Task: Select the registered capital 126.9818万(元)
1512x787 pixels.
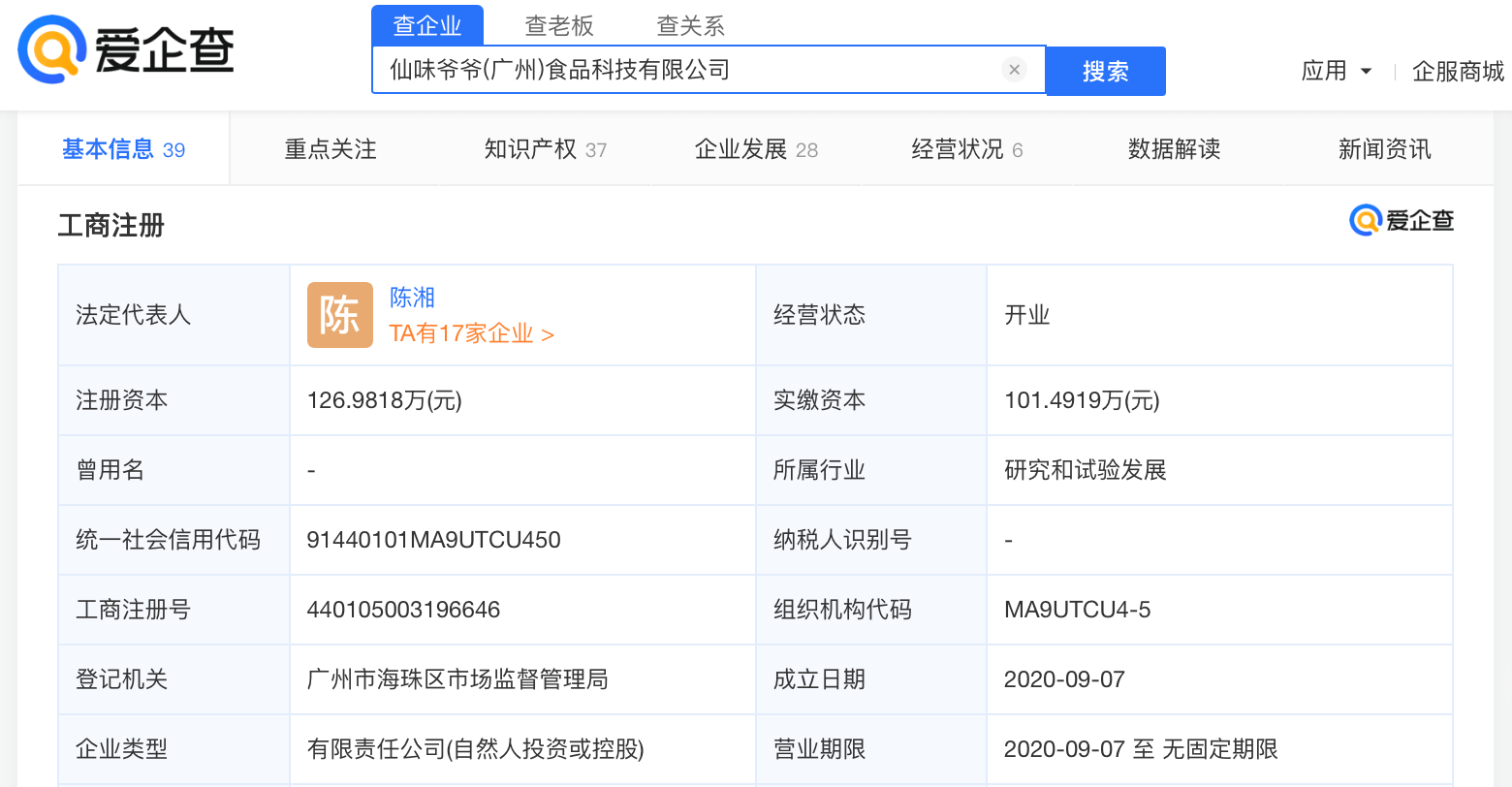Action: click(385, 400)
